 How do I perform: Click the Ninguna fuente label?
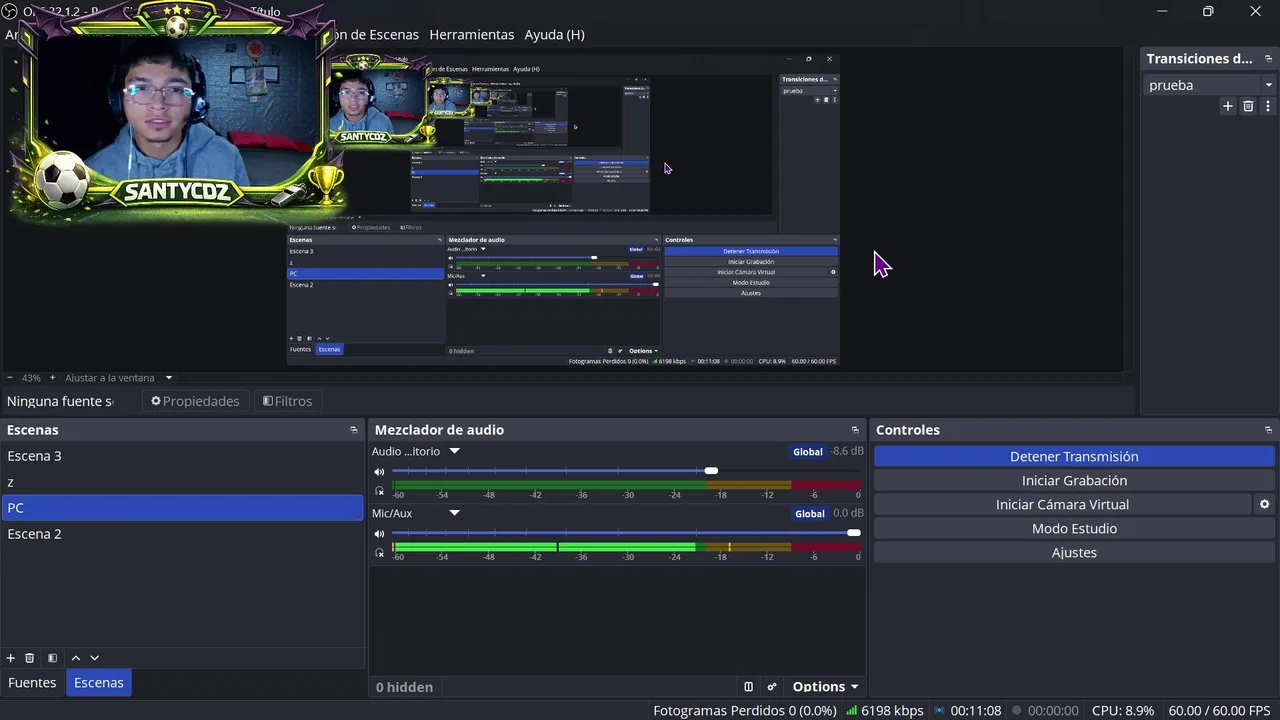coord(60,401)
